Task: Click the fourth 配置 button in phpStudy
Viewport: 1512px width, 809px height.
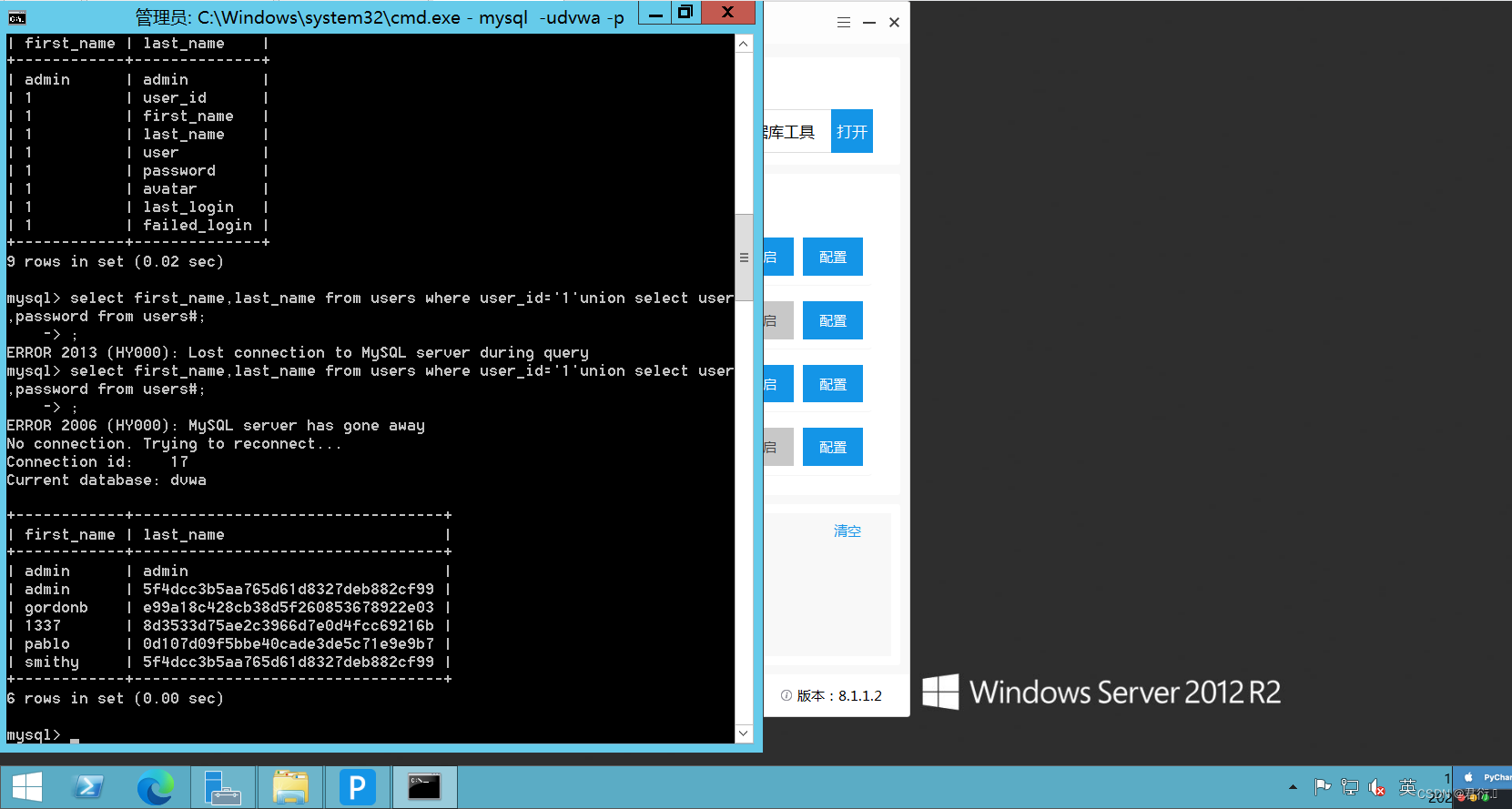Action: point(833,447)
